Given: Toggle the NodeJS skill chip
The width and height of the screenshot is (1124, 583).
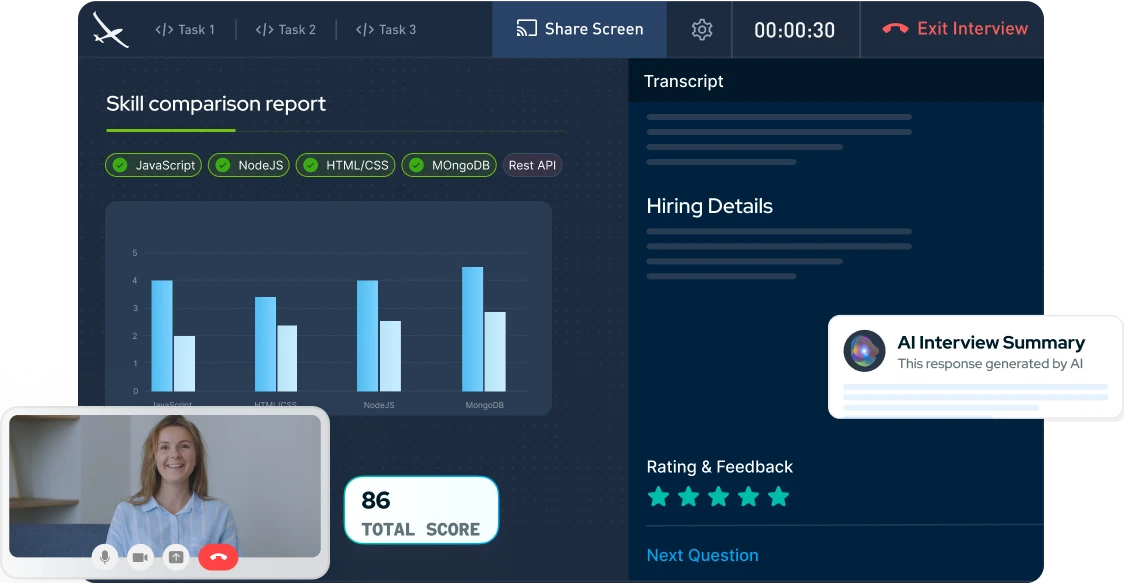Looking at the screenshot, I should pos(249,165).
